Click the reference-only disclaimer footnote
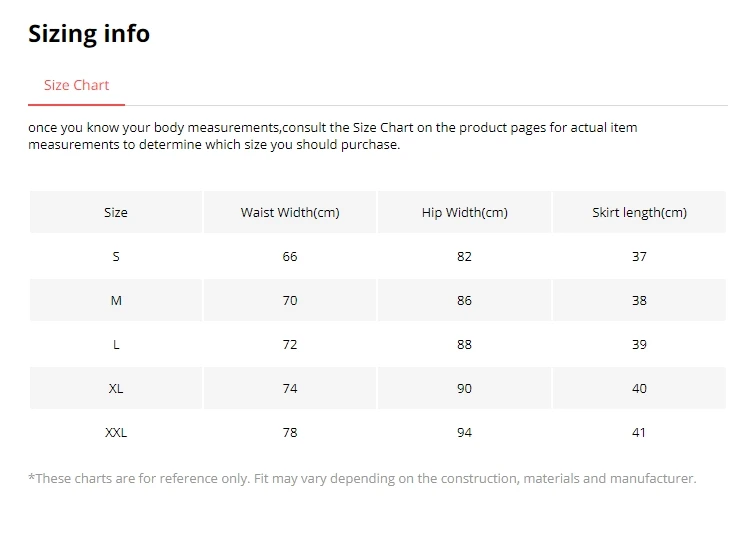 362,479
